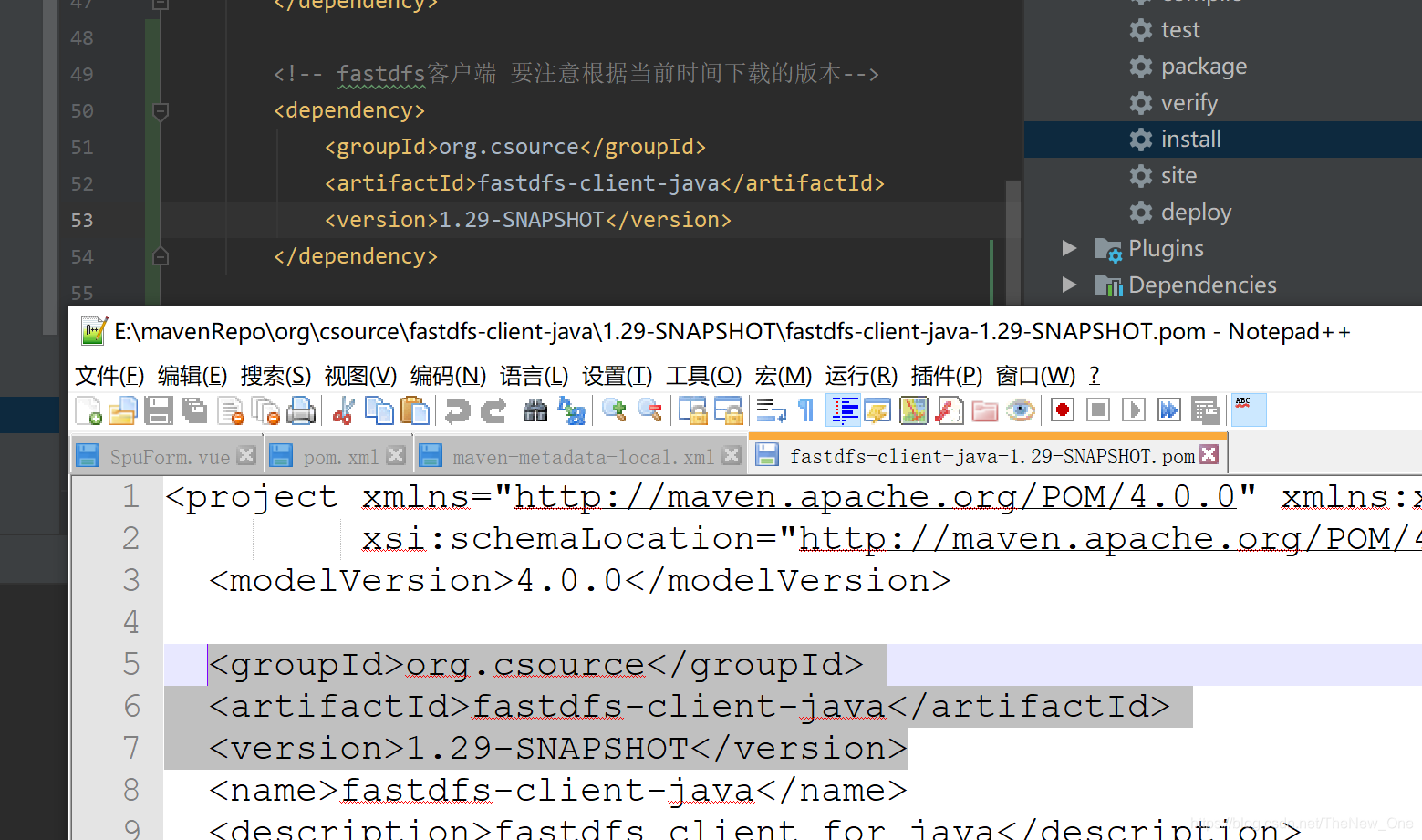Screen dimensions: 1422x840
Task: Click the Copy icon in Notepad++ toolbar
Action: coord(379,411)
